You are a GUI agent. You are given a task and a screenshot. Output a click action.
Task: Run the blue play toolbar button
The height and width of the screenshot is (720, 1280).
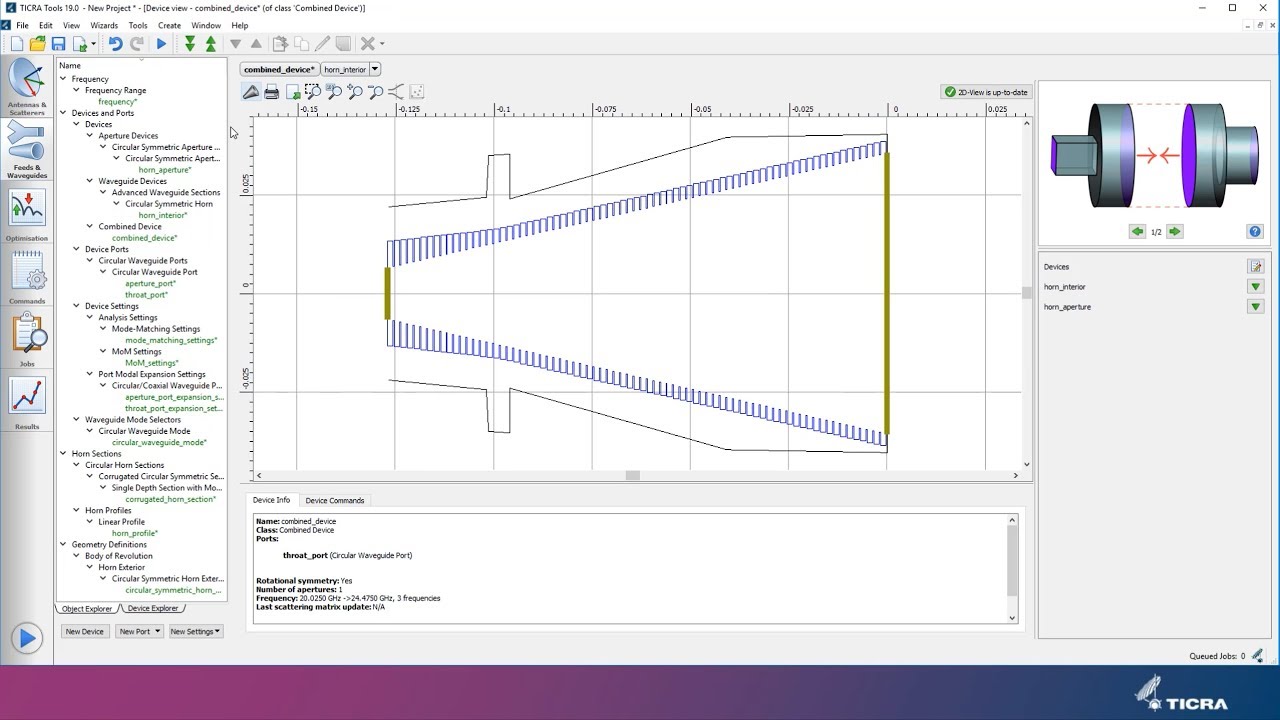(x=161, y=44)
